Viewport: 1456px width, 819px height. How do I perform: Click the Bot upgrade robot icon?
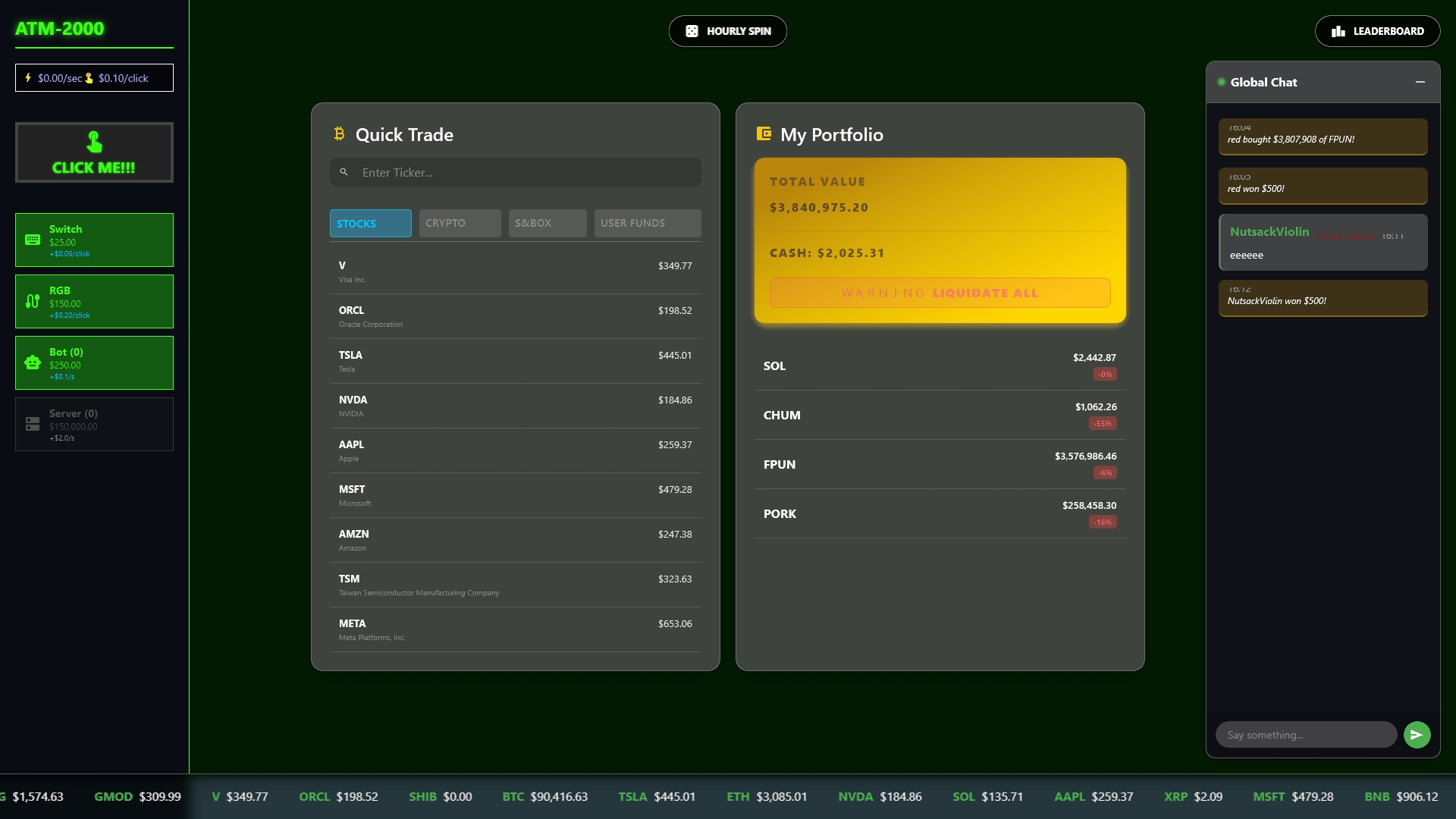tap(33, 363)
